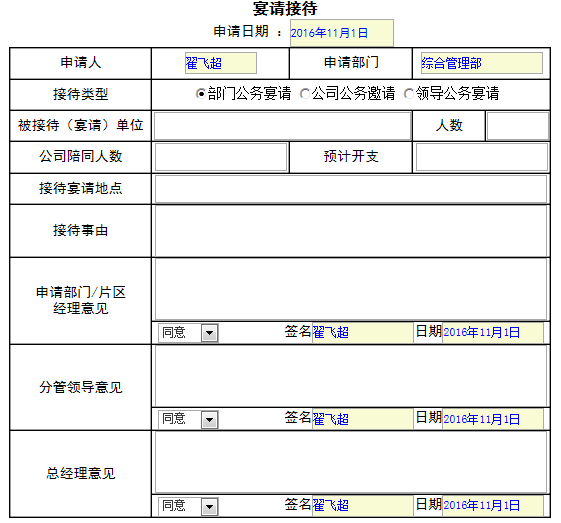Click the 接待宴请地点 text field
Screen dimensions: 561x523
tap(351, 189)
